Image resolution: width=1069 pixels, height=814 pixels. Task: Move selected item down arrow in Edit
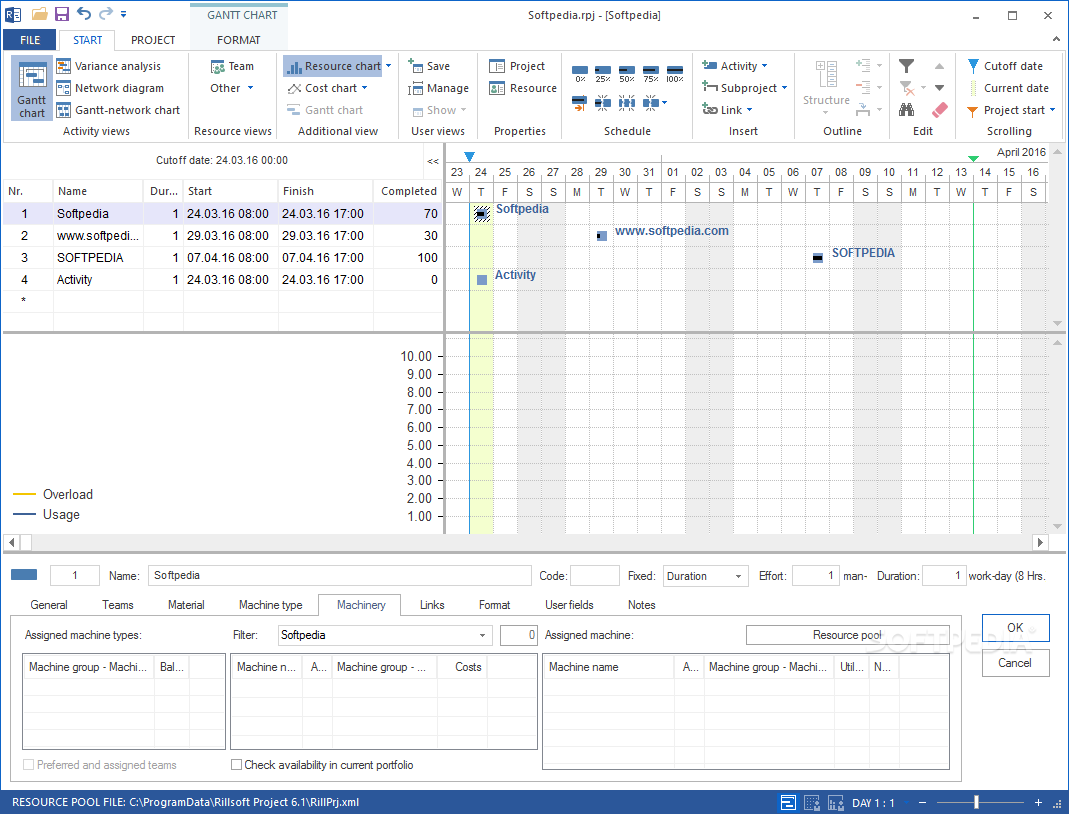click(x=939, y=88)
